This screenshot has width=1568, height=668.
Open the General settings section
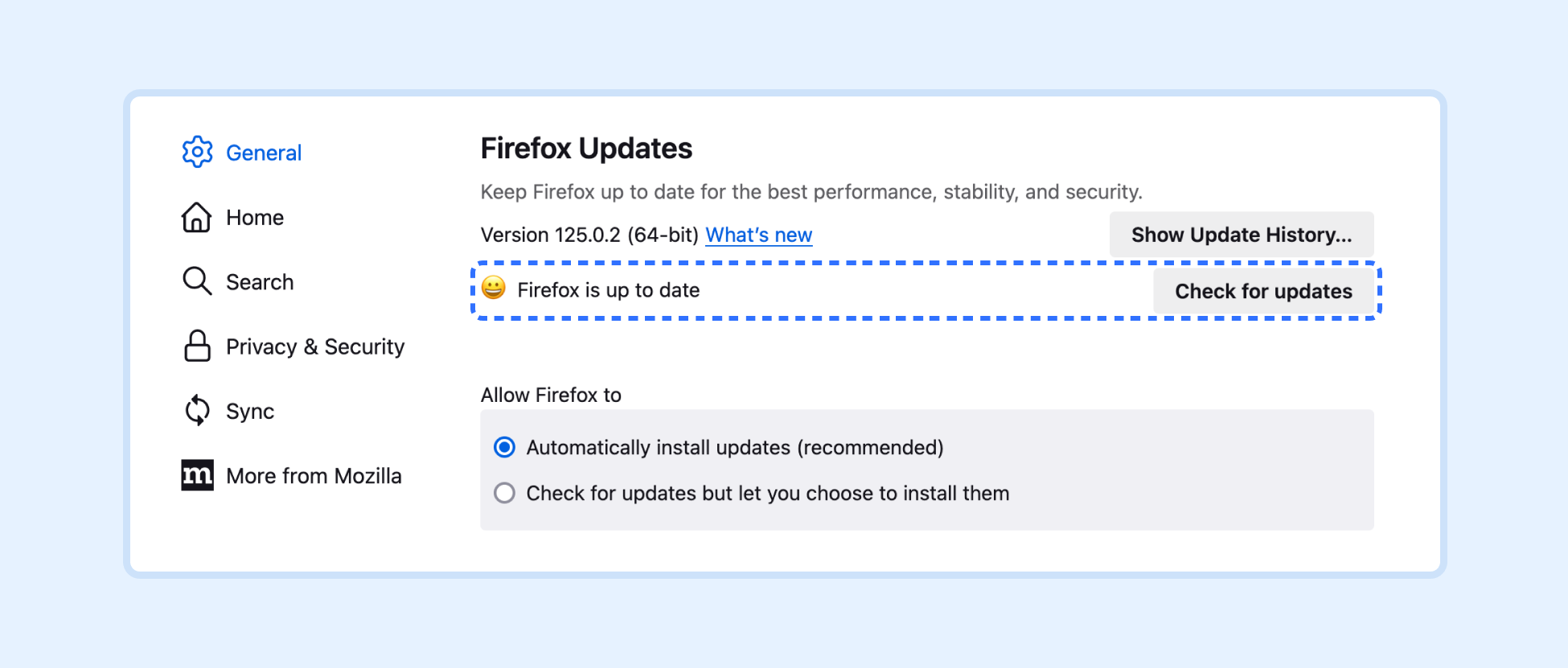[264, 153]
